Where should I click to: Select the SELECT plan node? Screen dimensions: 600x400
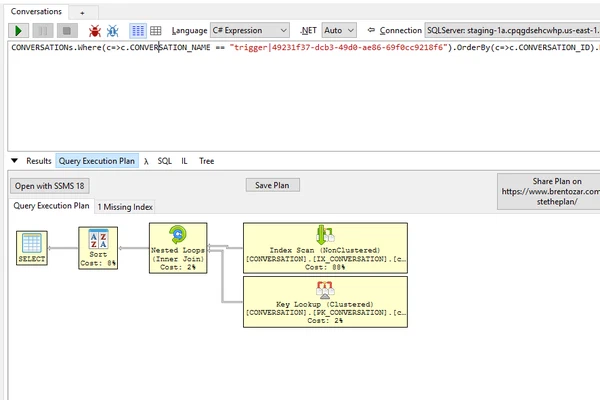[32, 248]
